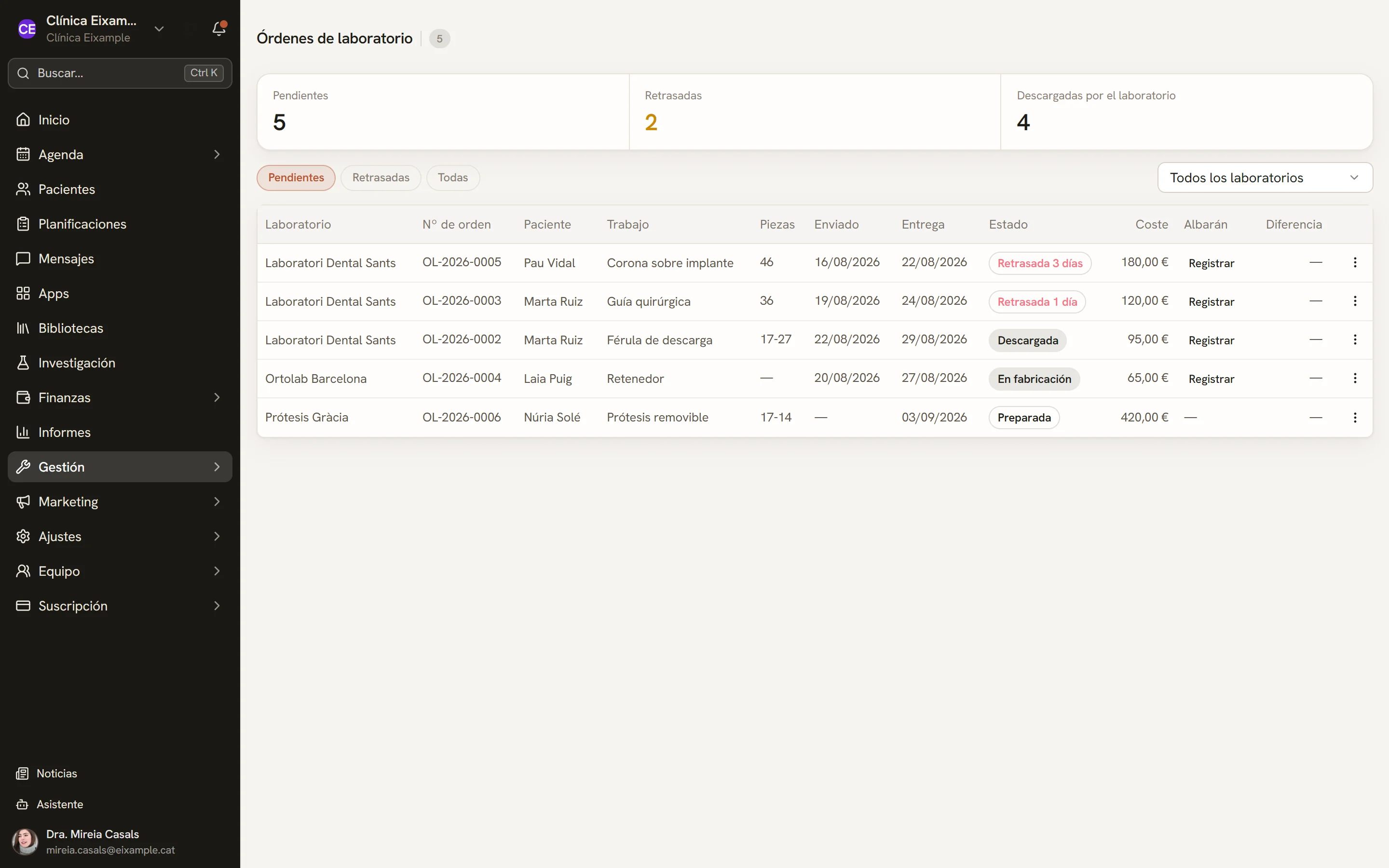Expand the Agenda submenu

[217, 154]
